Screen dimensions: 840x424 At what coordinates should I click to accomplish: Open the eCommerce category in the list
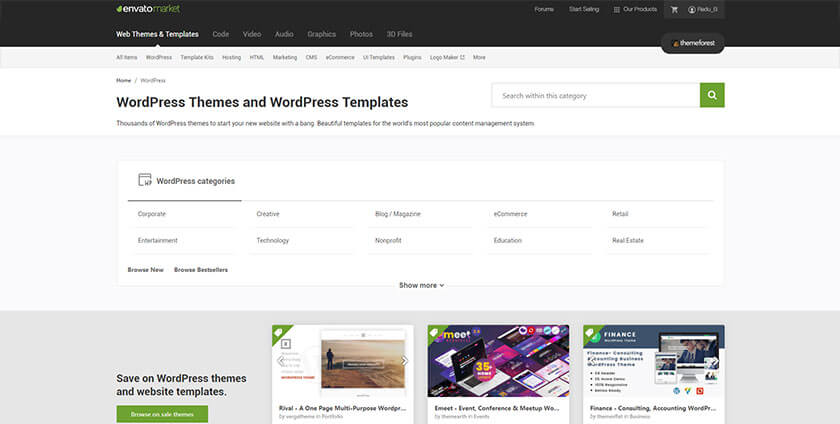coord(511,214)
